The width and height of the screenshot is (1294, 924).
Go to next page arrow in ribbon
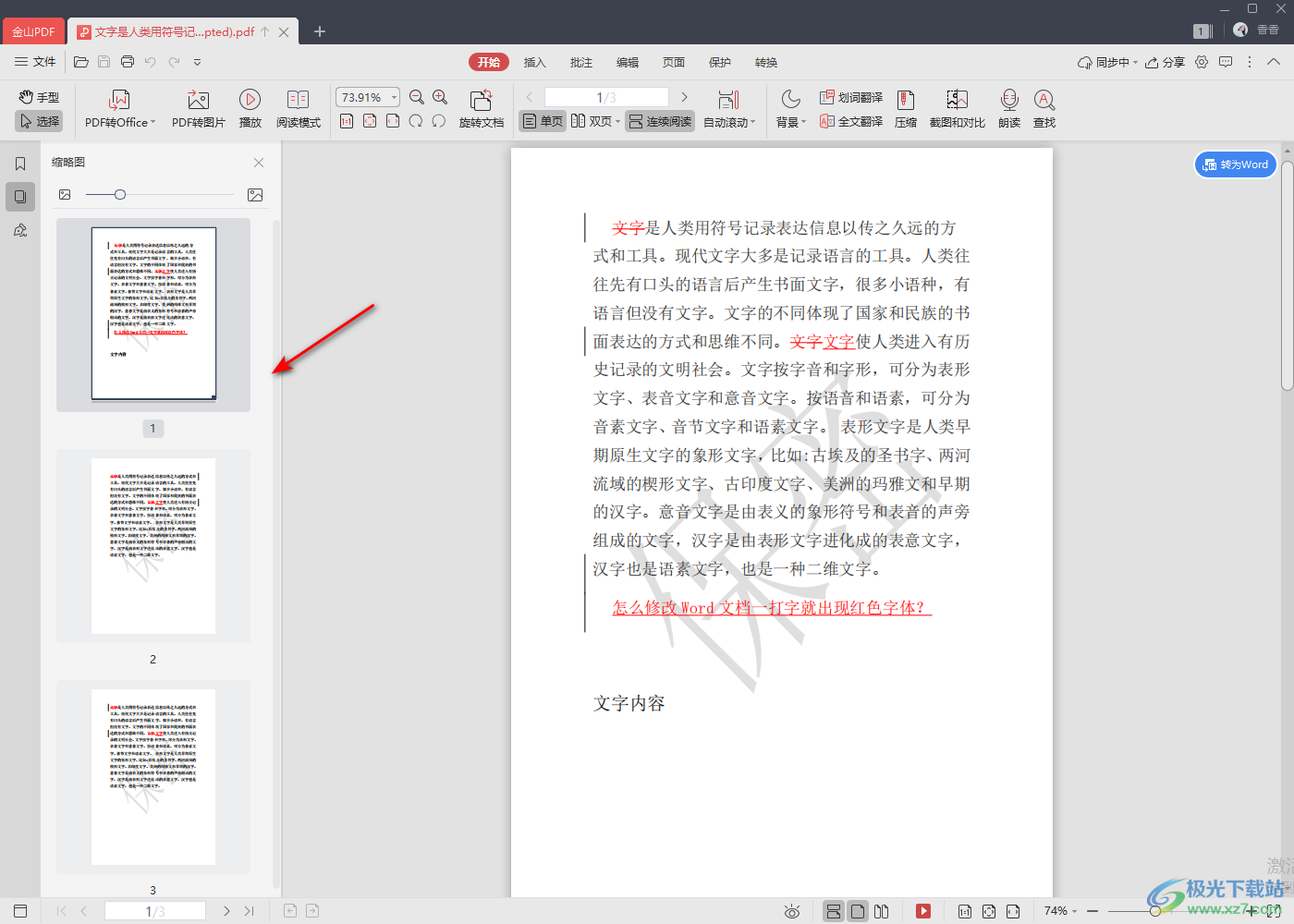[x=684, y=97]
